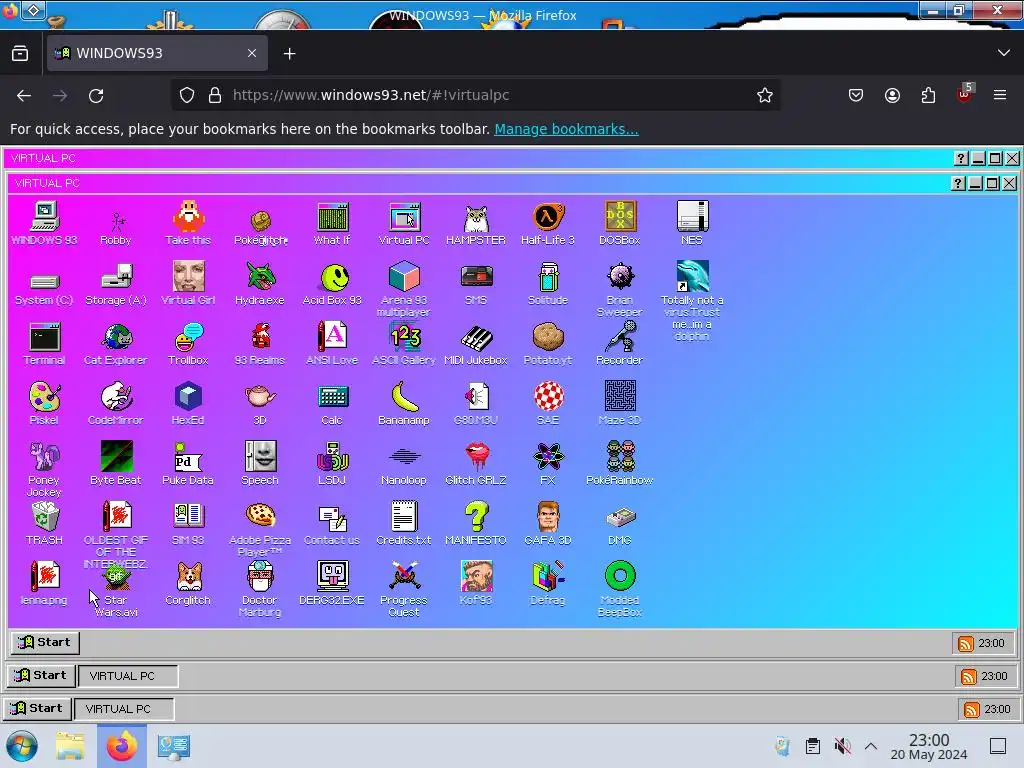Open the Terminal desktop icon
The height and width of the screenshot is (768, 1024).
click(44, 344)
